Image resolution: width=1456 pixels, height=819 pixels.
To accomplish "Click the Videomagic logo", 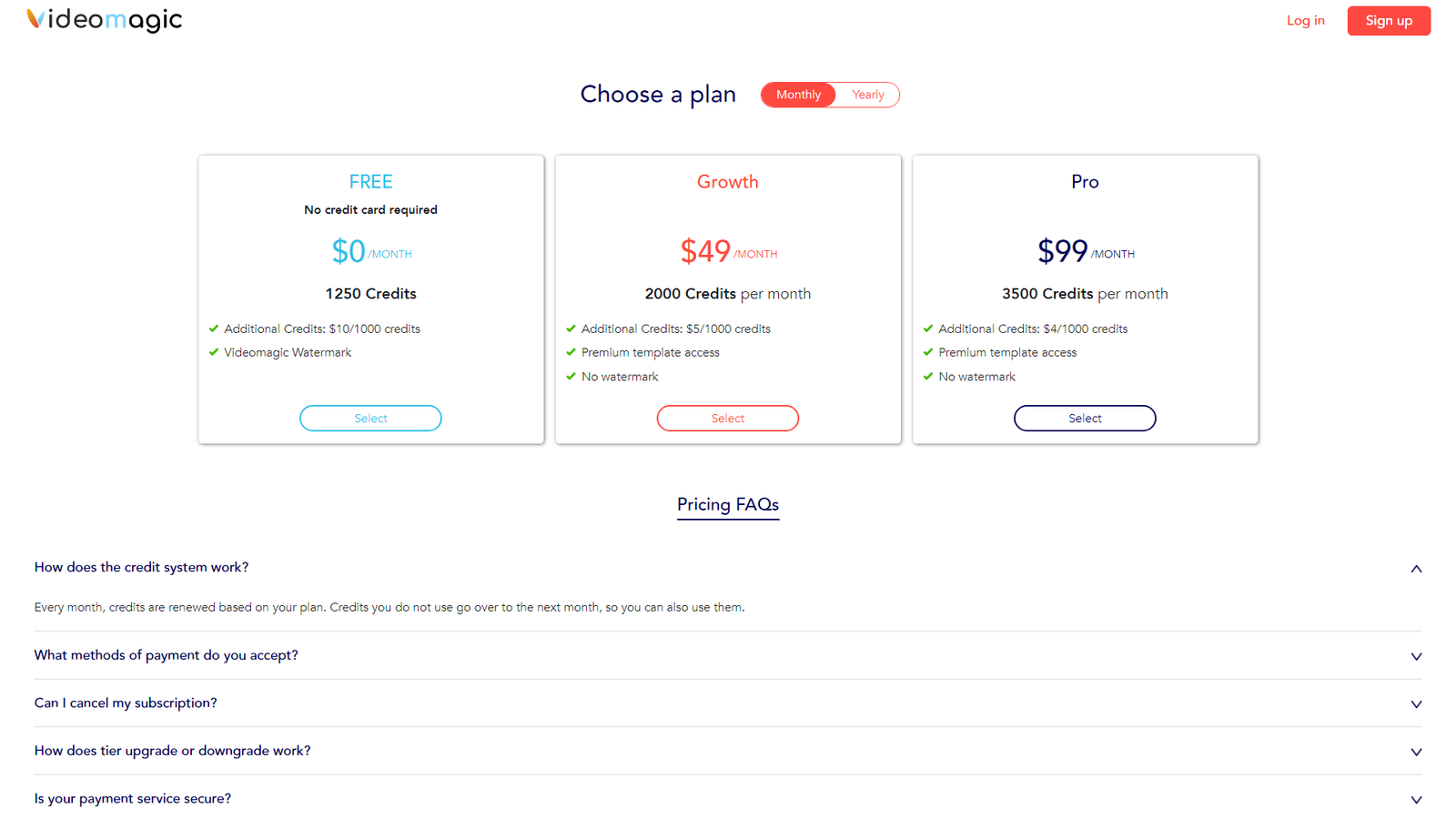I will (104, 20).
